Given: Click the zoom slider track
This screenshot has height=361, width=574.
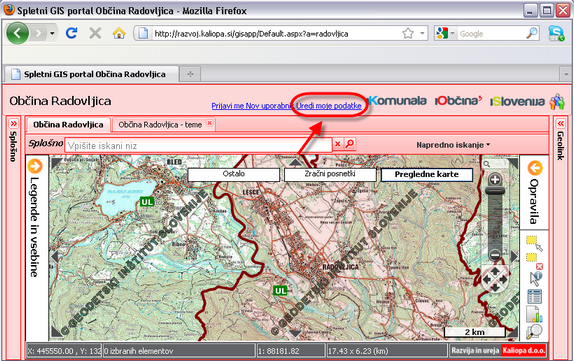Looking at the screenshot, I should (495, 223).
